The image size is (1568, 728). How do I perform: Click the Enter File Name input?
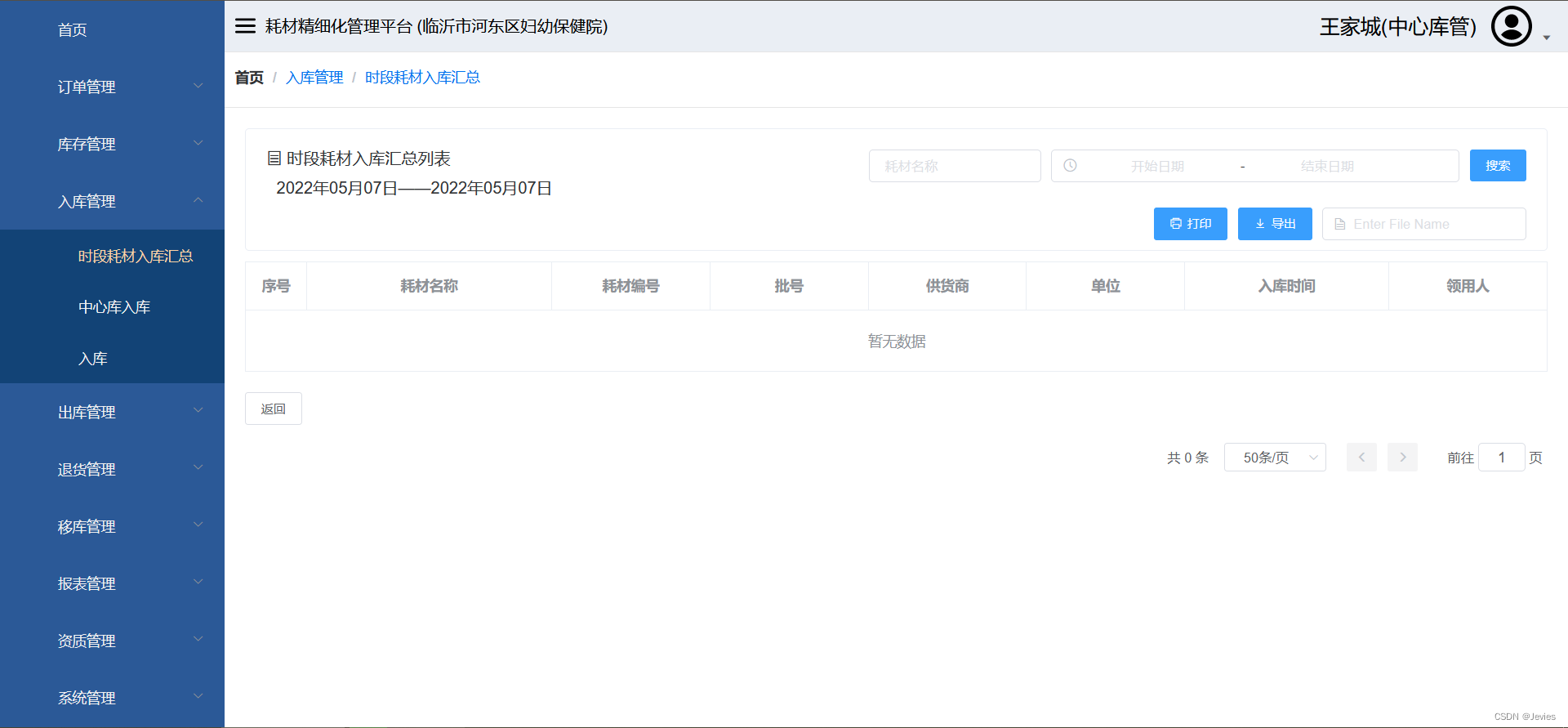tap(1424, 224)
